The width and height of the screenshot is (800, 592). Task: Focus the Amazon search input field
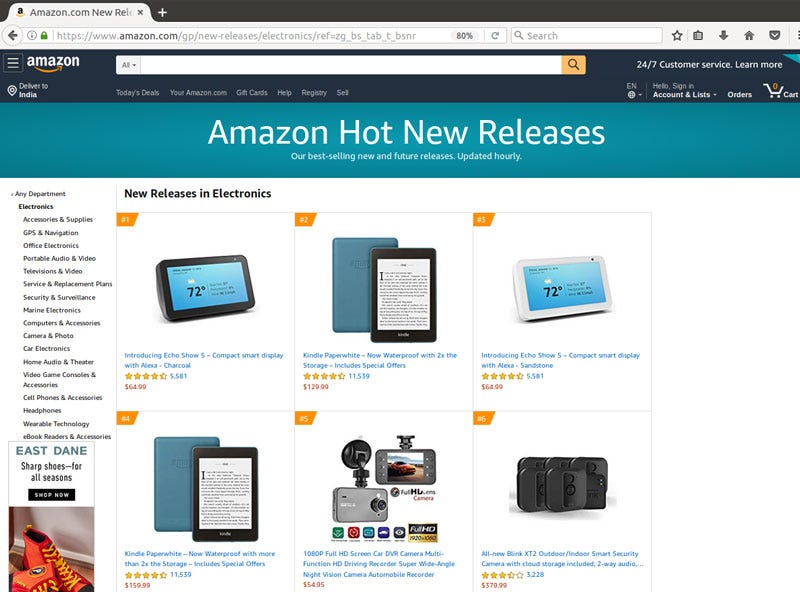[x=351, y=65]
